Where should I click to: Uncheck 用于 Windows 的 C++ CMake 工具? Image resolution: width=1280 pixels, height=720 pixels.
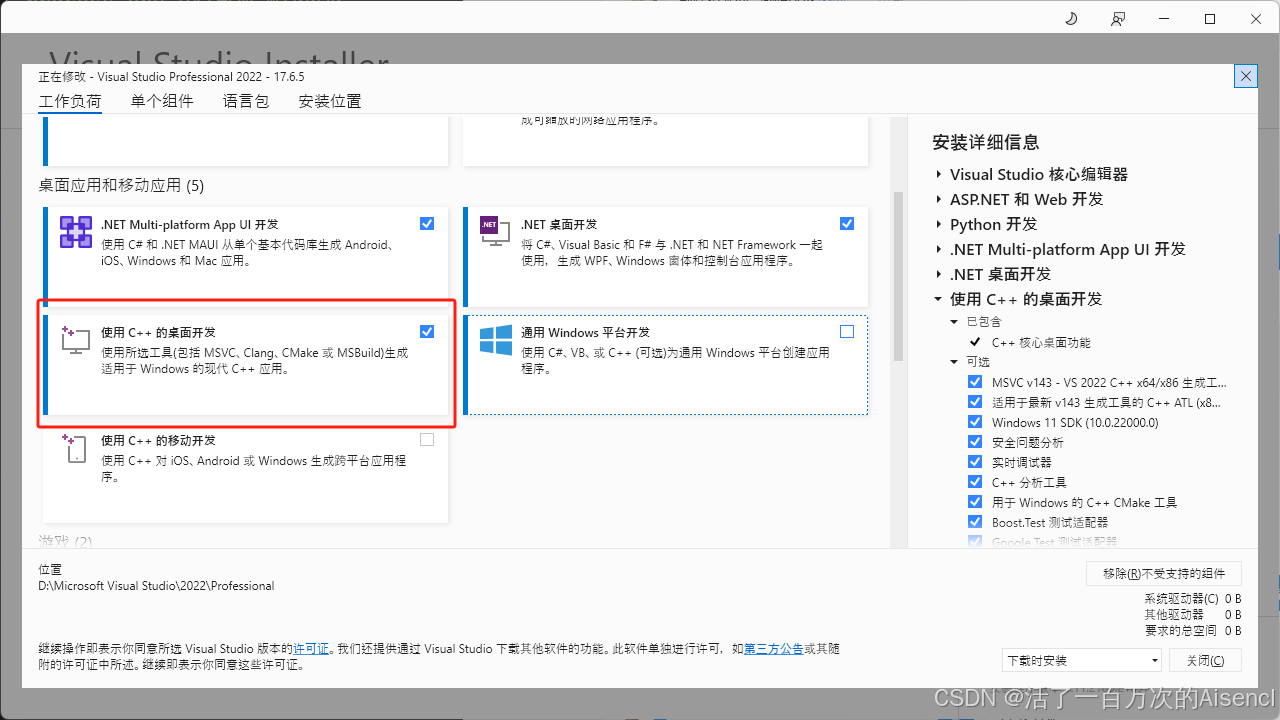tap(975, 502)
